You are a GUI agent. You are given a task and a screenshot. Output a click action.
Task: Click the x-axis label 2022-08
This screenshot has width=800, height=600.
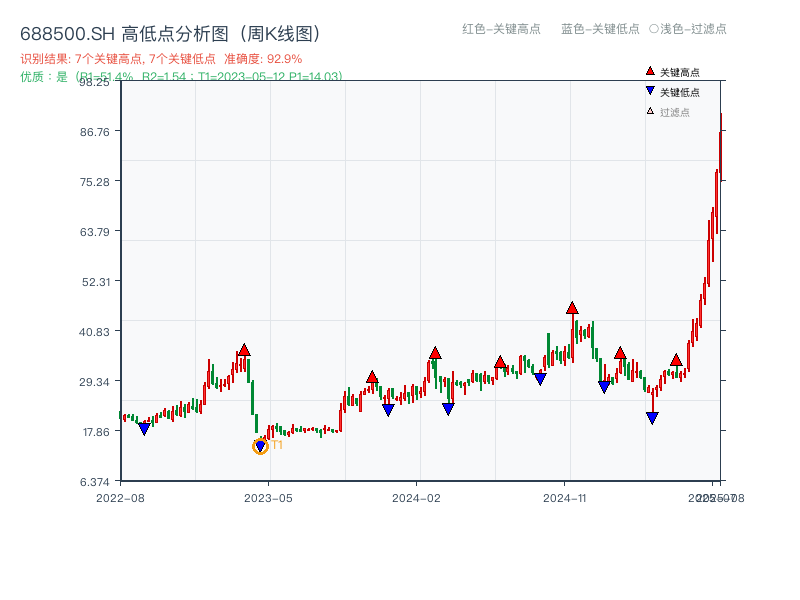coord(120,498)
